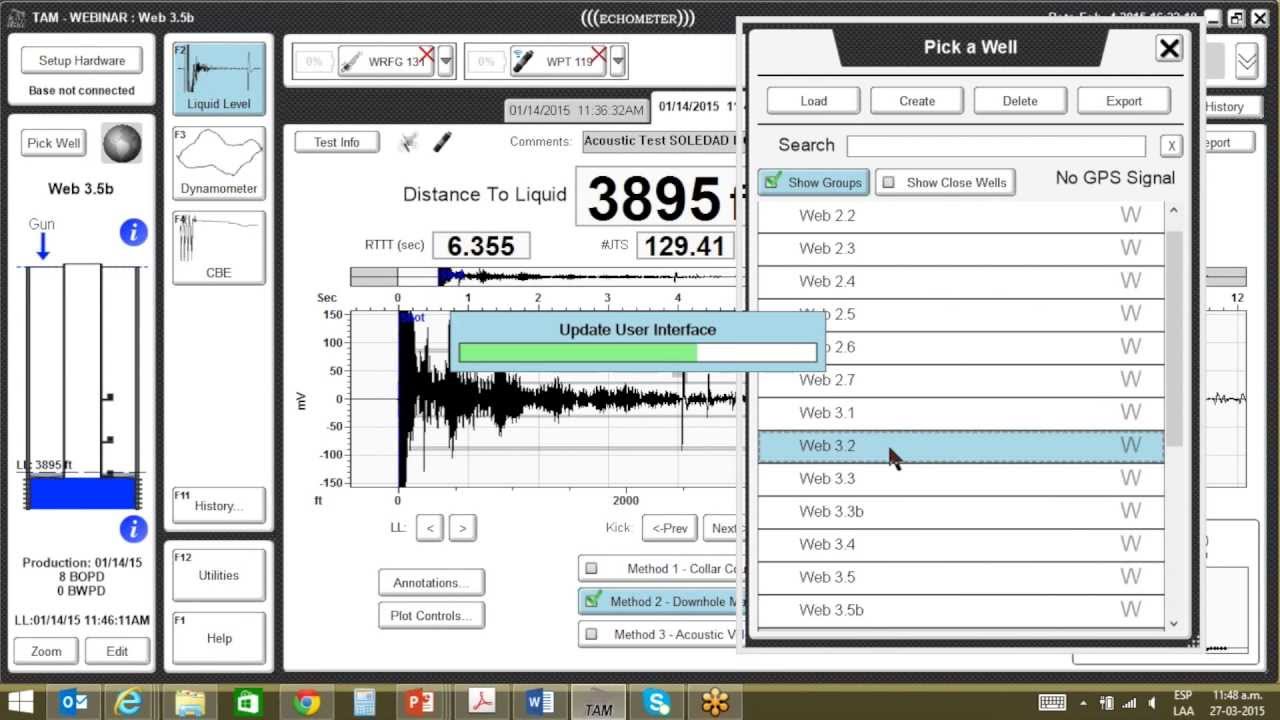Click the Export button
1280x720 pixels.
click(x=1124, y=101)
